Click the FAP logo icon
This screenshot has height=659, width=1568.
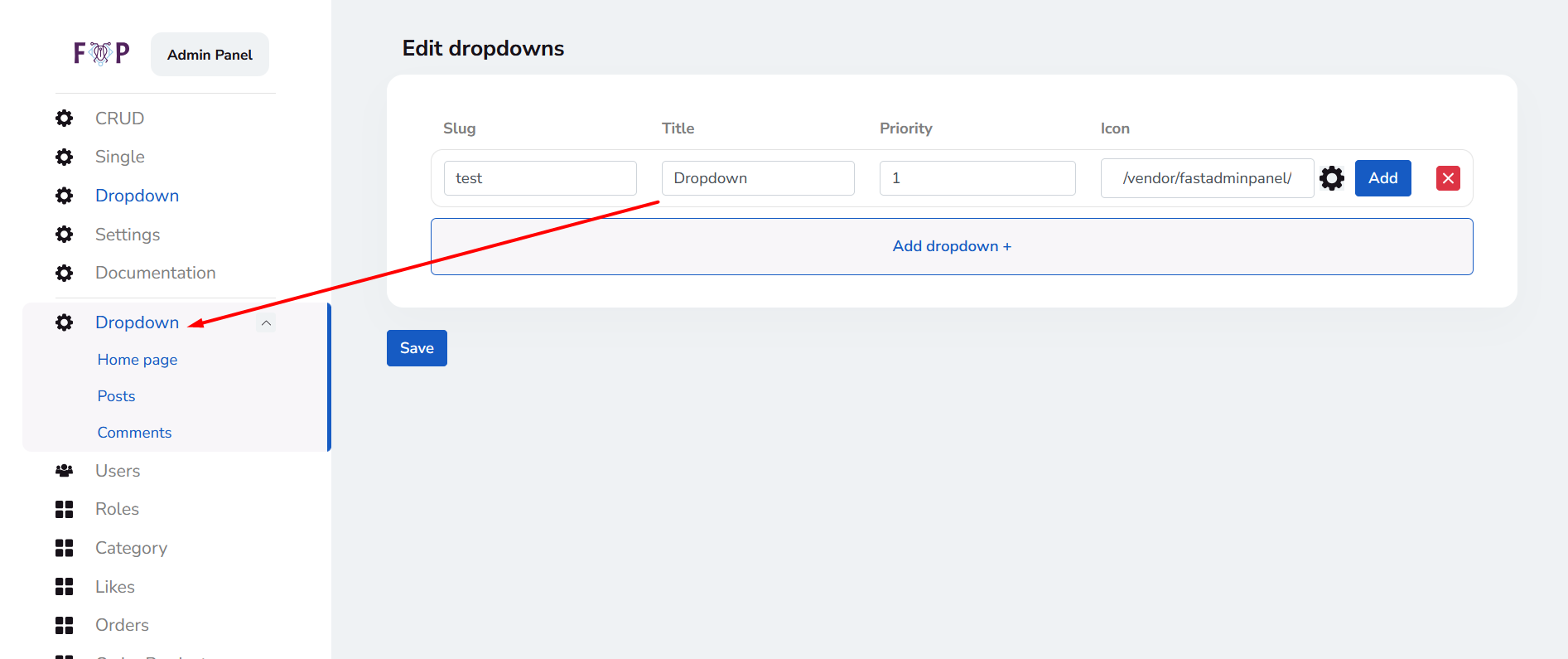tap(101, 54)
